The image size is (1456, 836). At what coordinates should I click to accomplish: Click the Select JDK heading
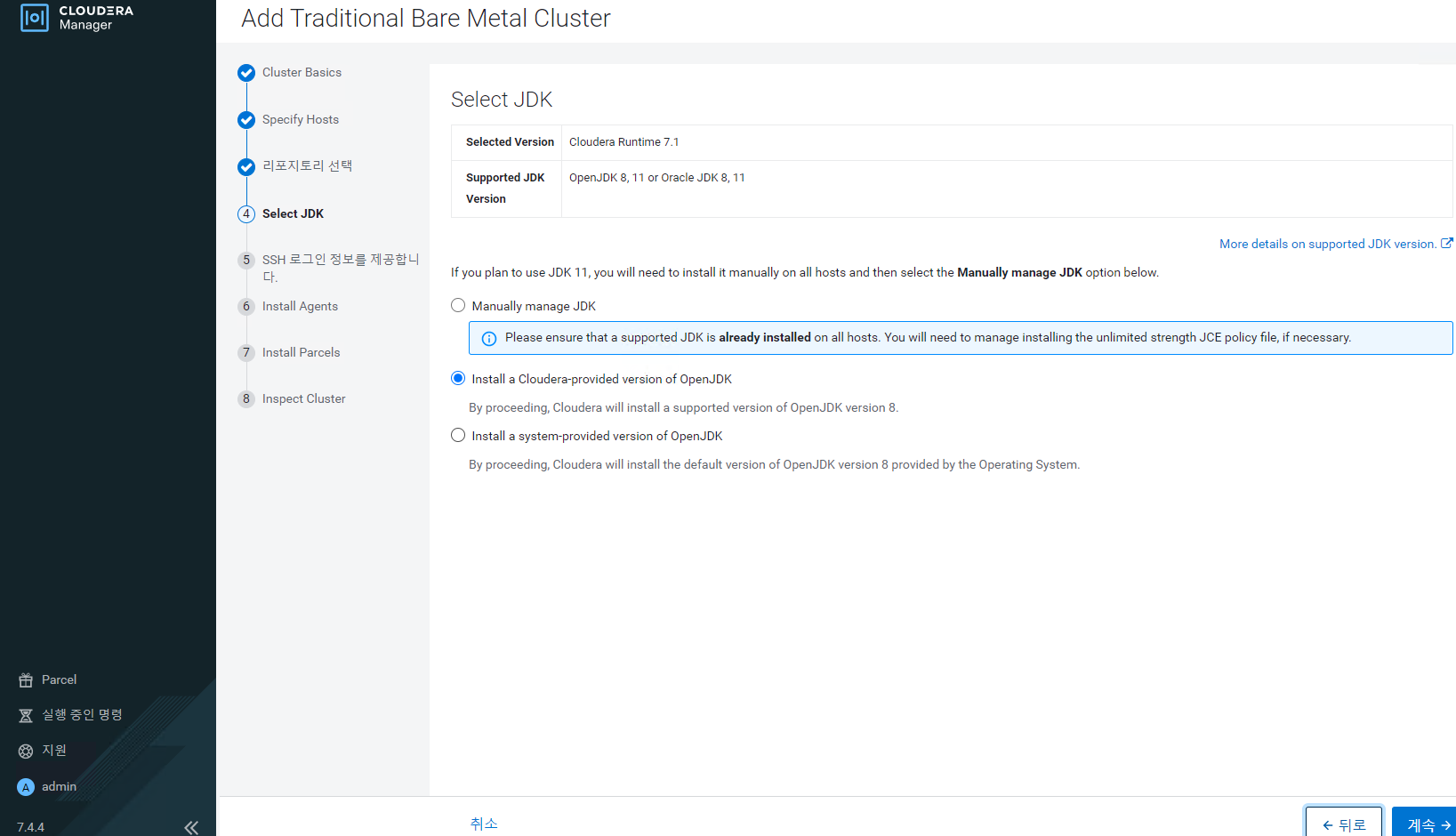502,100
